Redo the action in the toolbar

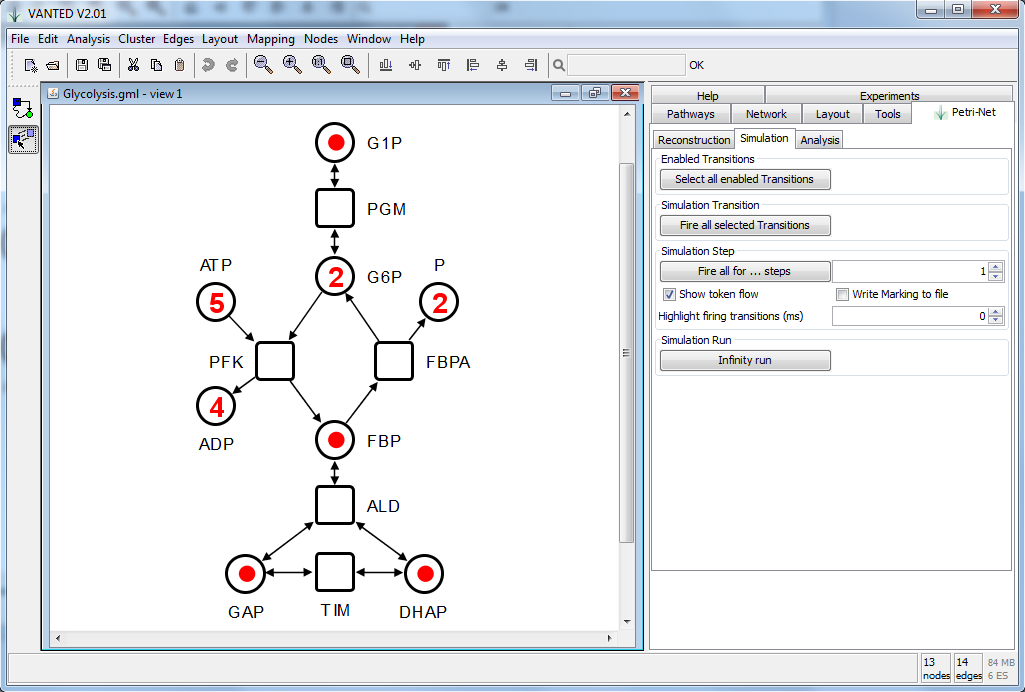pyautogui.click(x=232, y=65)
